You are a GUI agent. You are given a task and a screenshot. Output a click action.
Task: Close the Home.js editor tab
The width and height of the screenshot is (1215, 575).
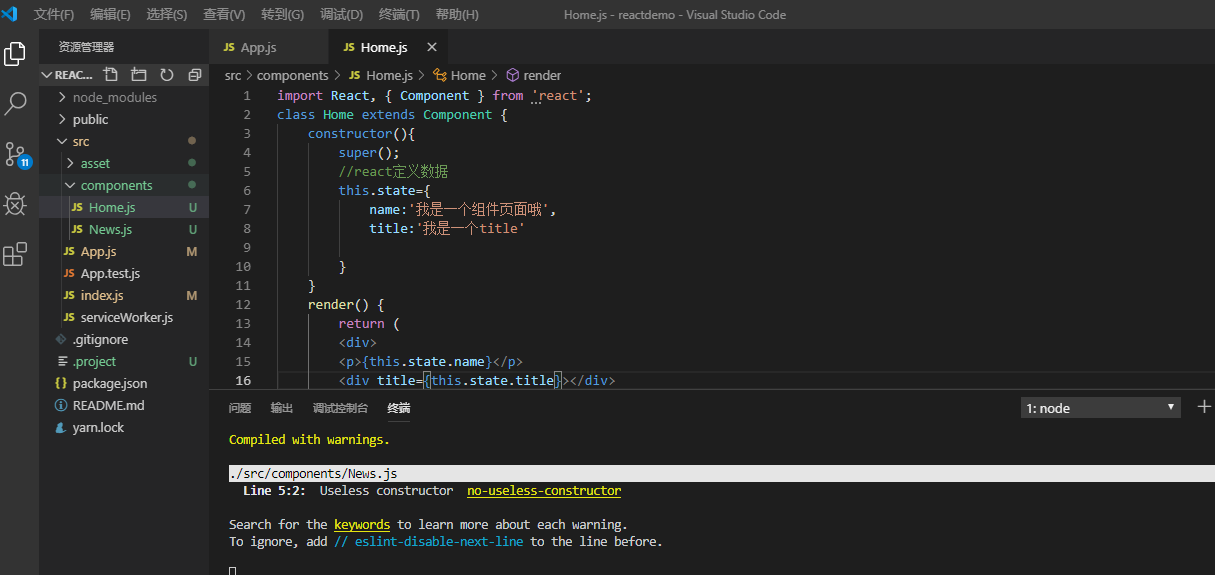432,47
